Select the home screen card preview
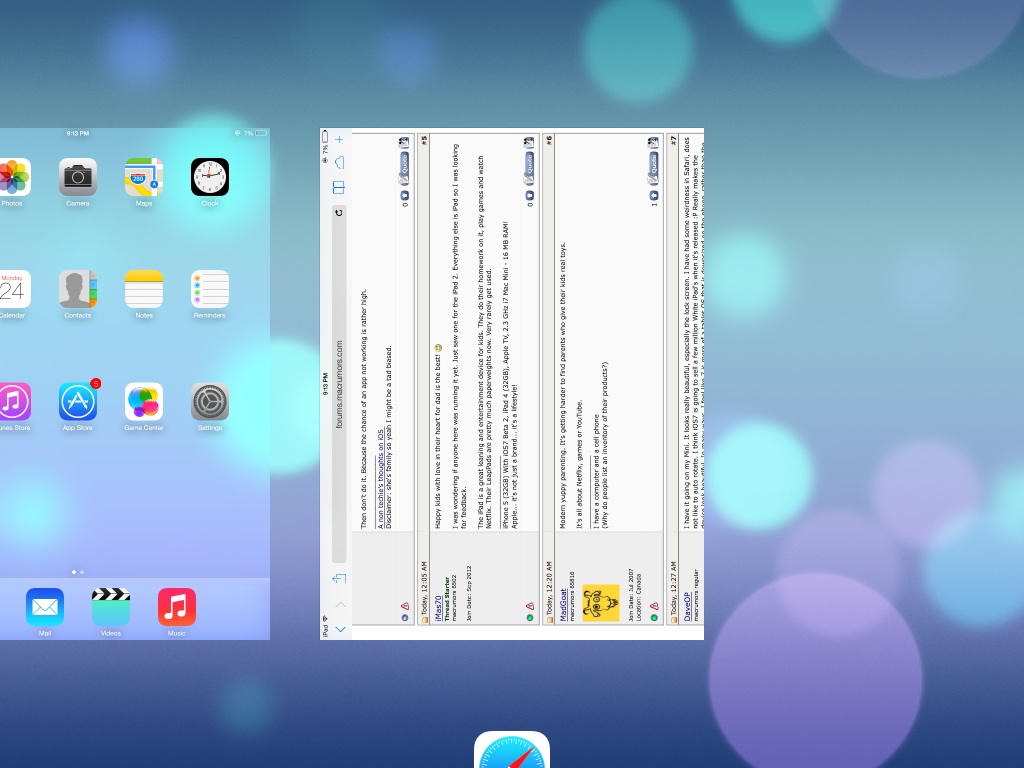 (x=135, y=384)
